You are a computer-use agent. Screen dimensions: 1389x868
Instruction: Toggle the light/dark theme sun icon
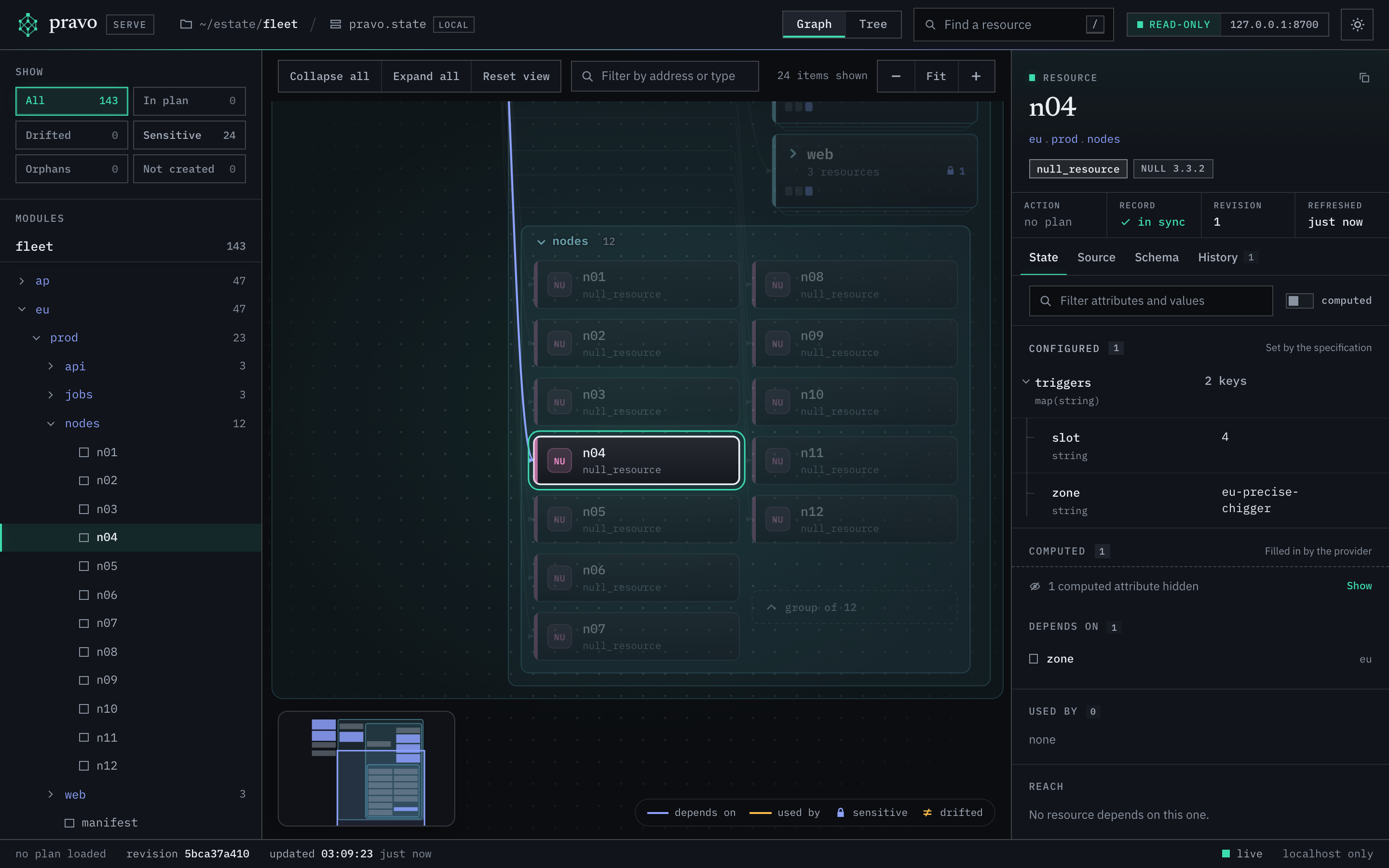[x=1357, y=25]
